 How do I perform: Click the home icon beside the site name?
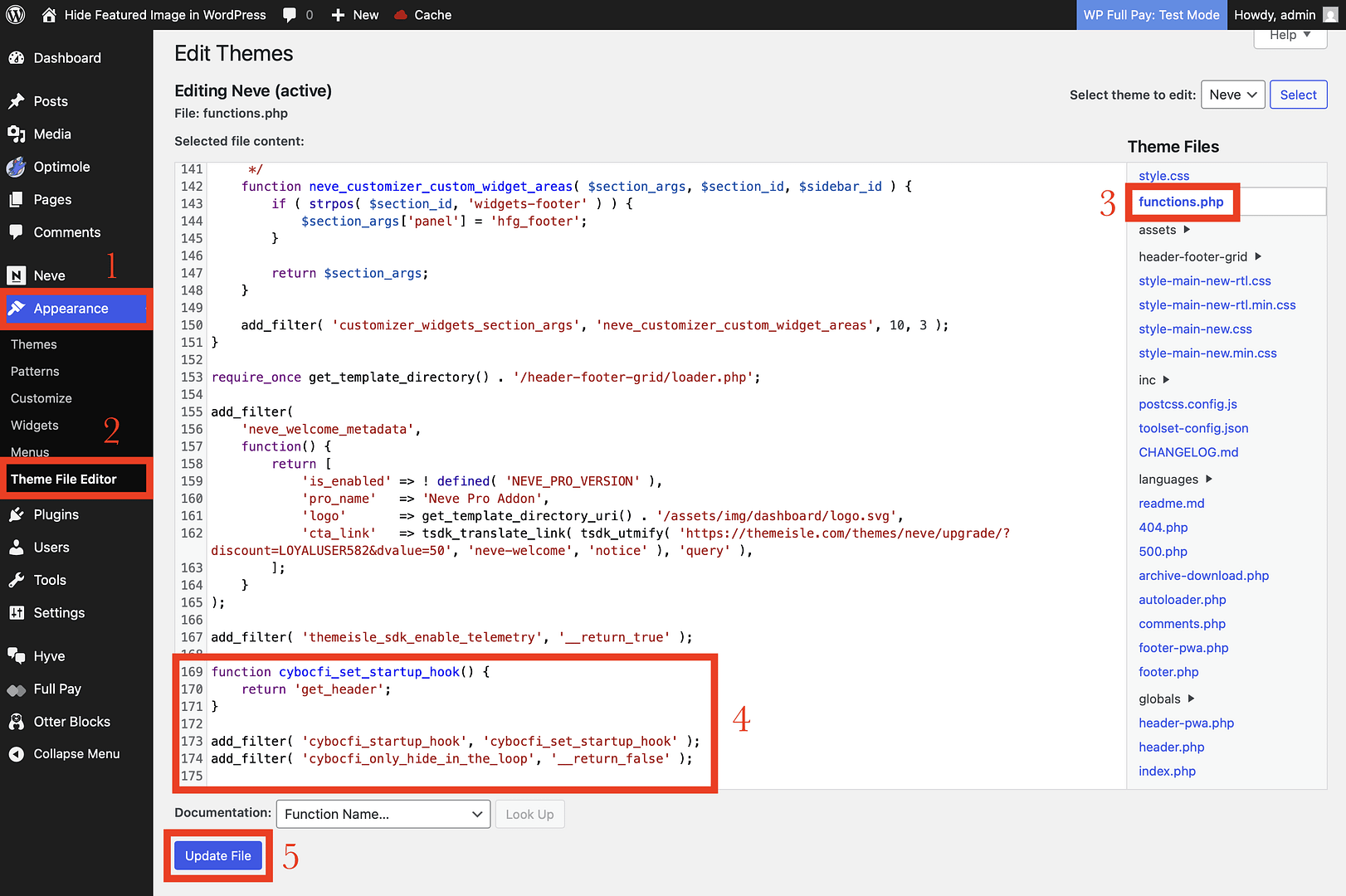point(49,15)
